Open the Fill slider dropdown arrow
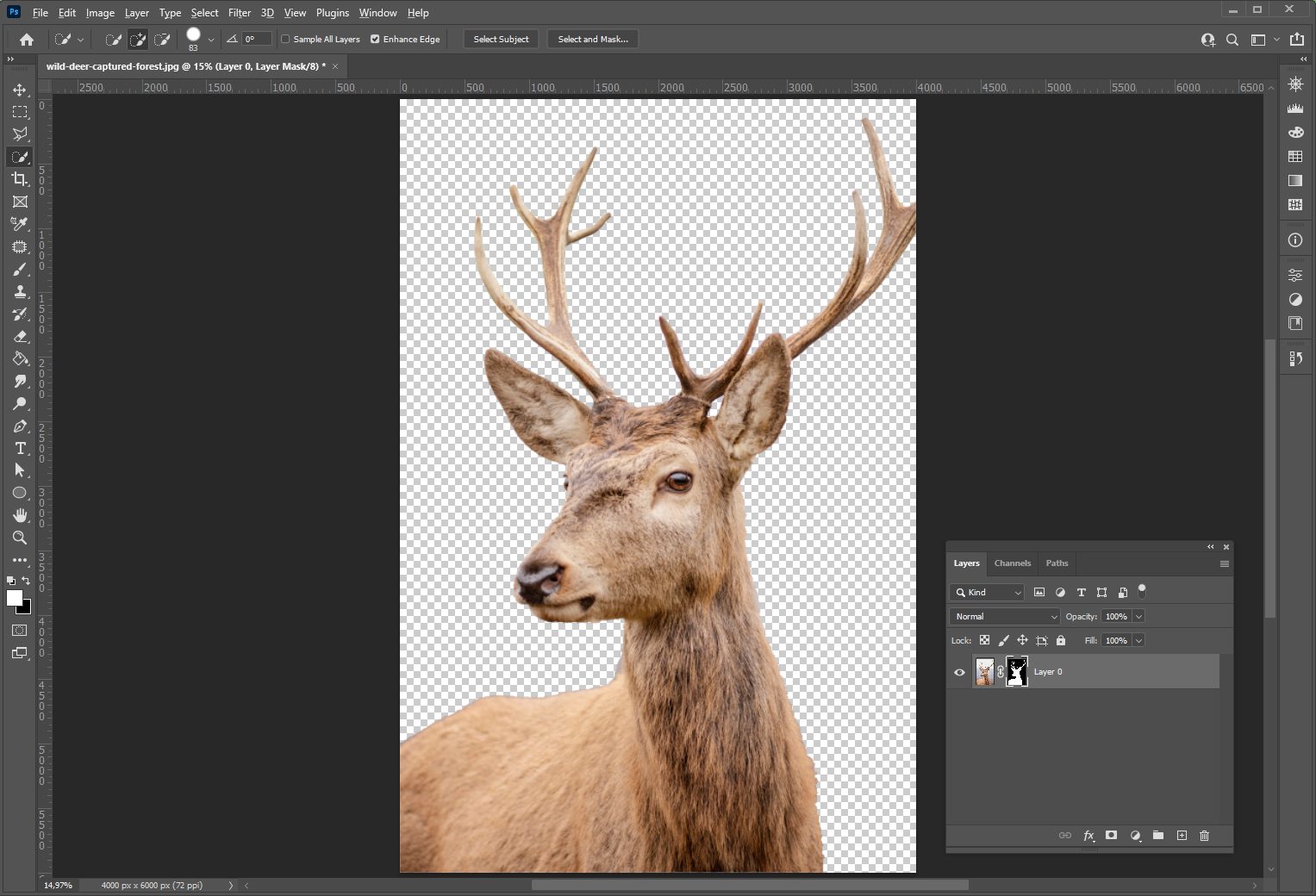 coord(1138,640)
